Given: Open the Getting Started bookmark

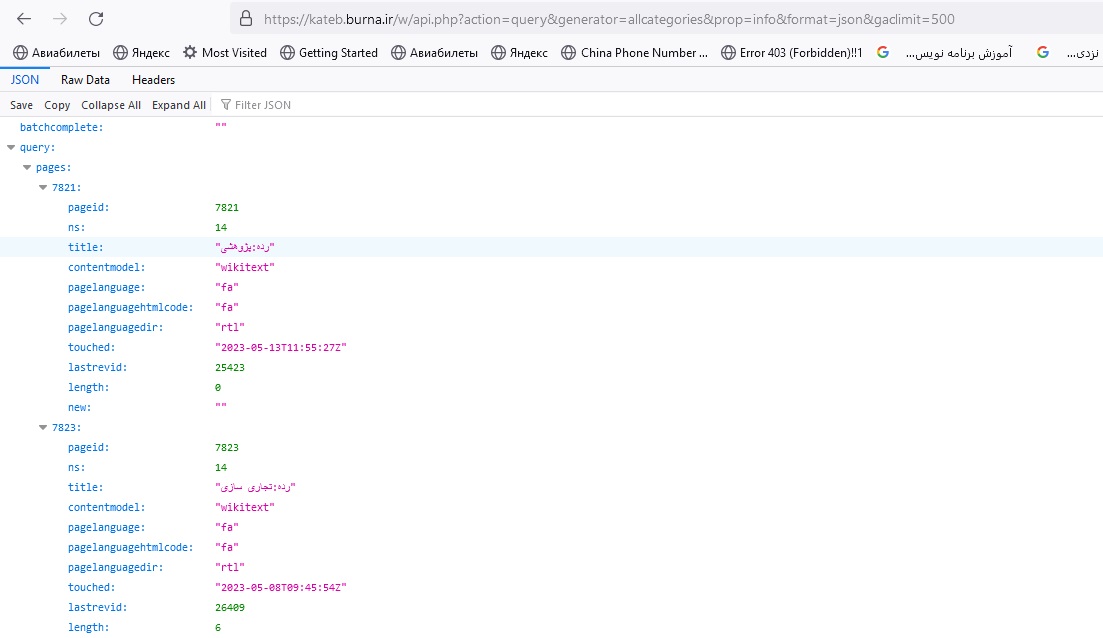Looking at the screenshot, I should click(328, 53).
